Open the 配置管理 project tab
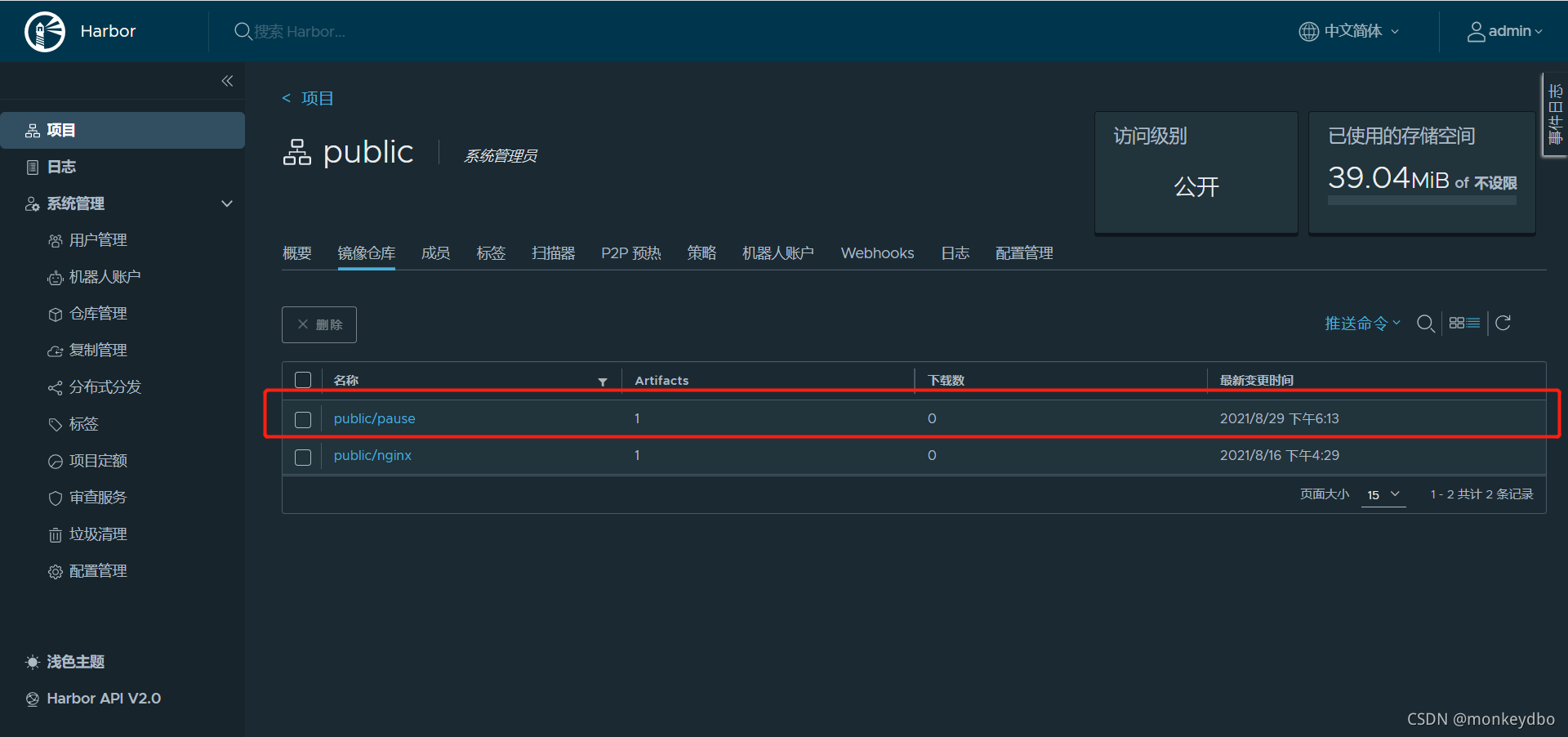 click(1024, 253)
